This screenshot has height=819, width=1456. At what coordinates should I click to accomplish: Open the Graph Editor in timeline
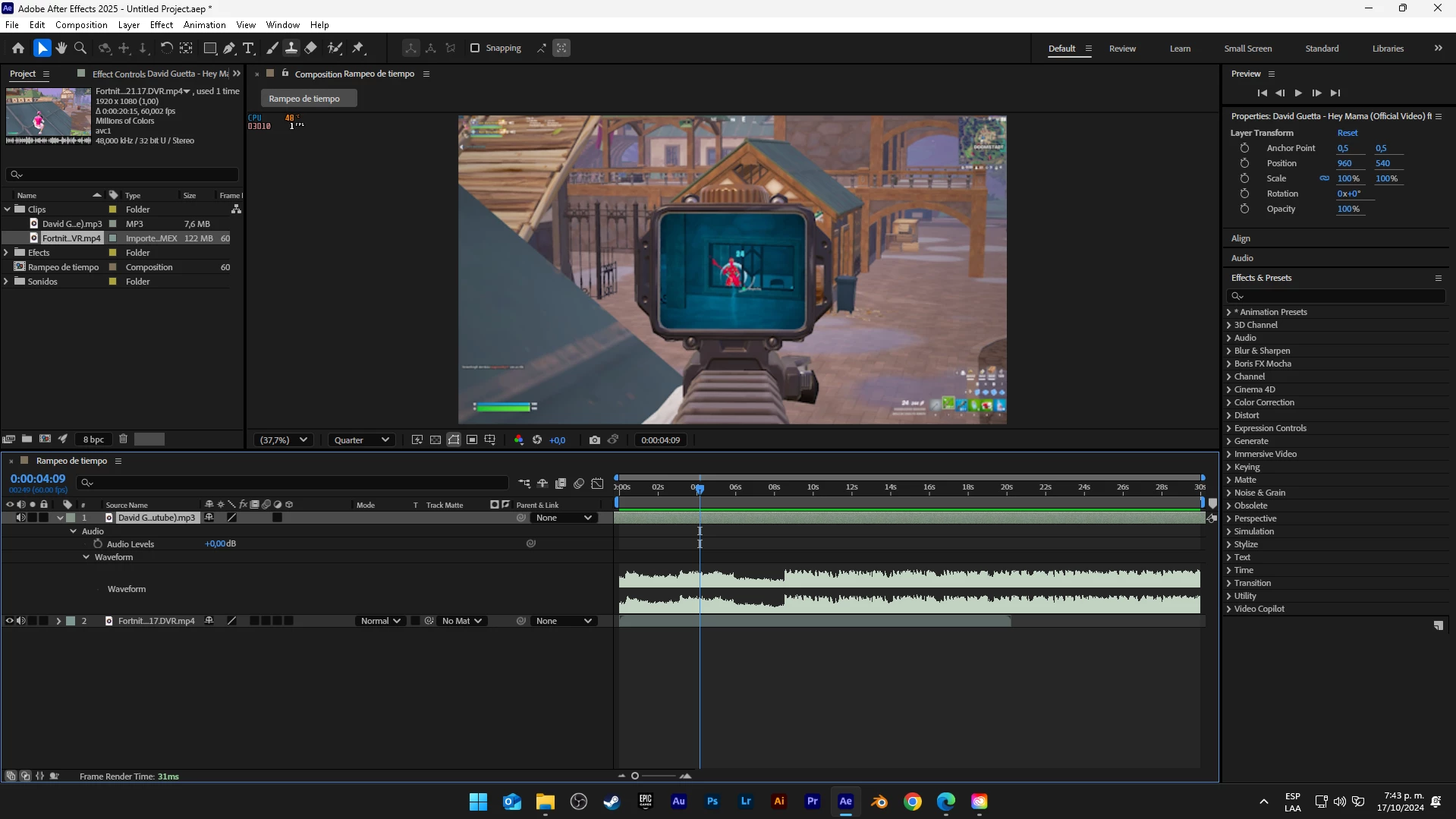pyautogui.click(x=598, y=484)
